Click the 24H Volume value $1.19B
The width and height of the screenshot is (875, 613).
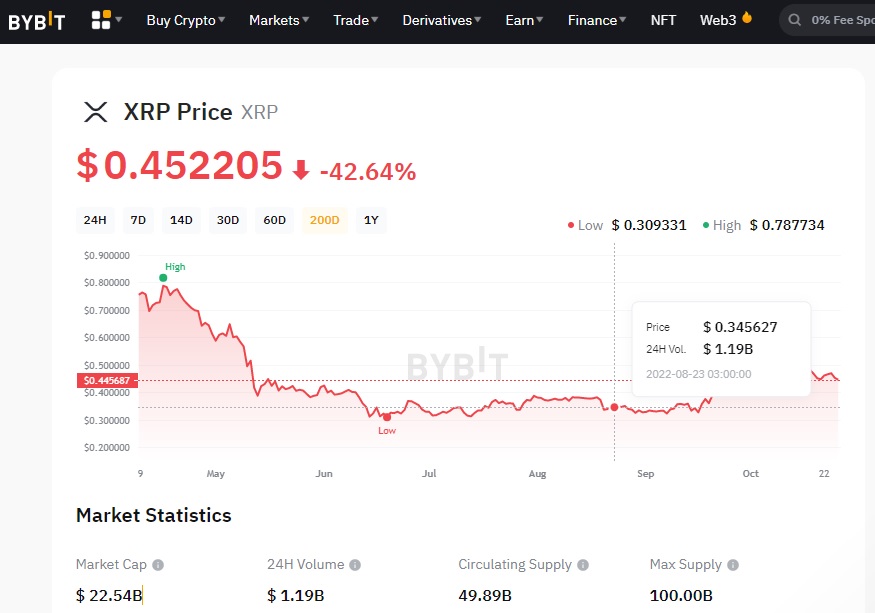coord(296,595)
